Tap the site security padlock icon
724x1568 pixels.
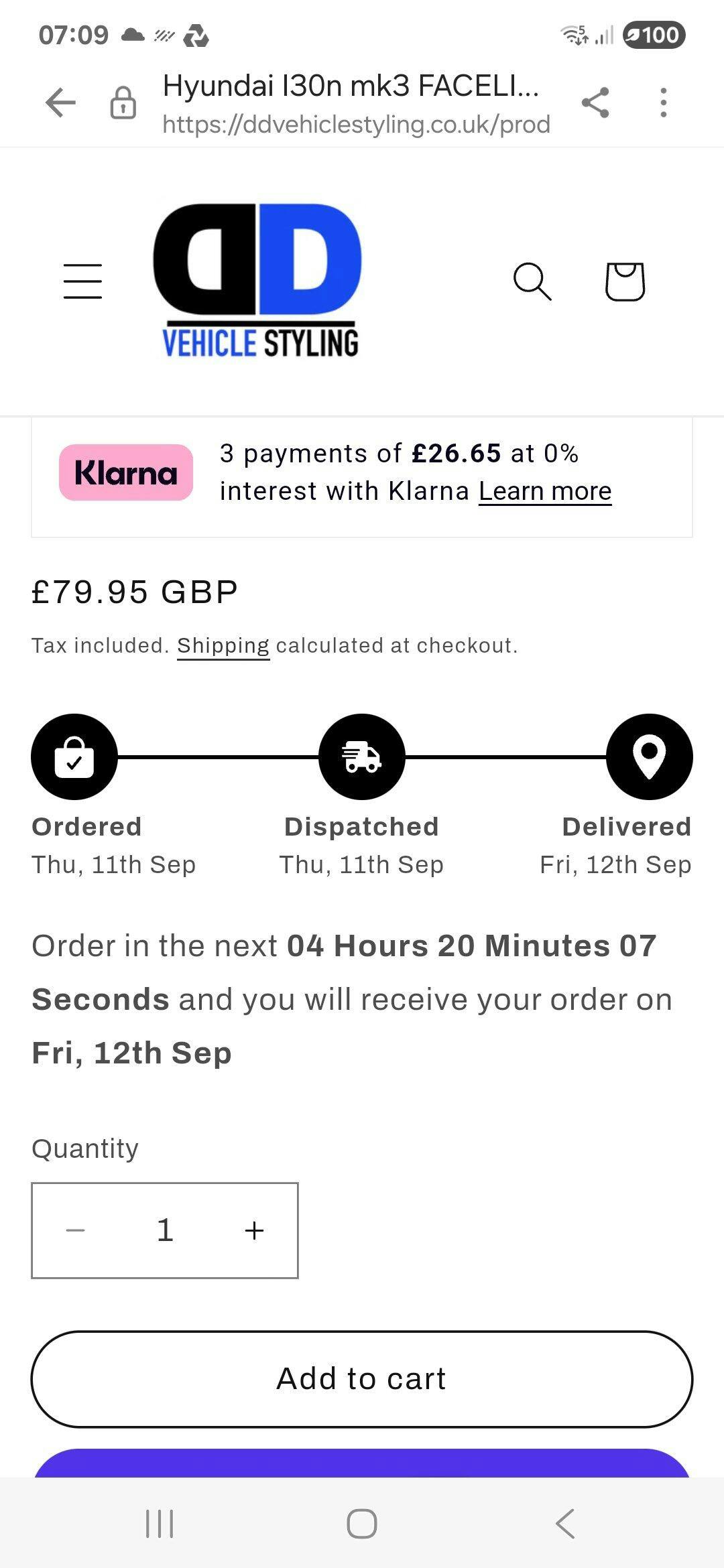pos(123,103)
